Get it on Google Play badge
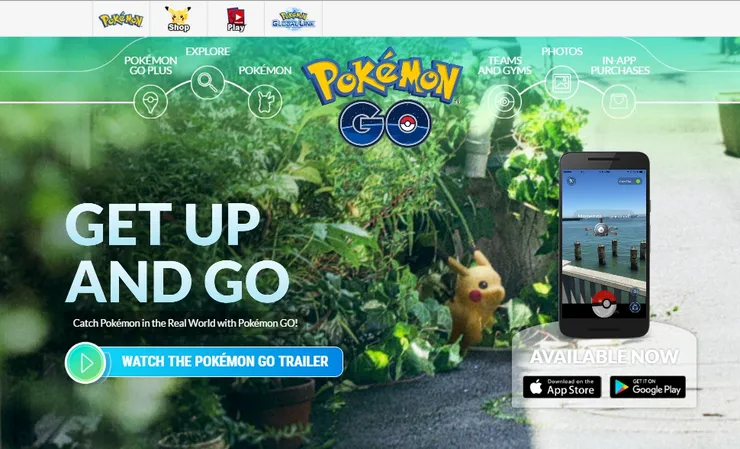740x449 pixels. pyautogui.click(x=648, y=387)
